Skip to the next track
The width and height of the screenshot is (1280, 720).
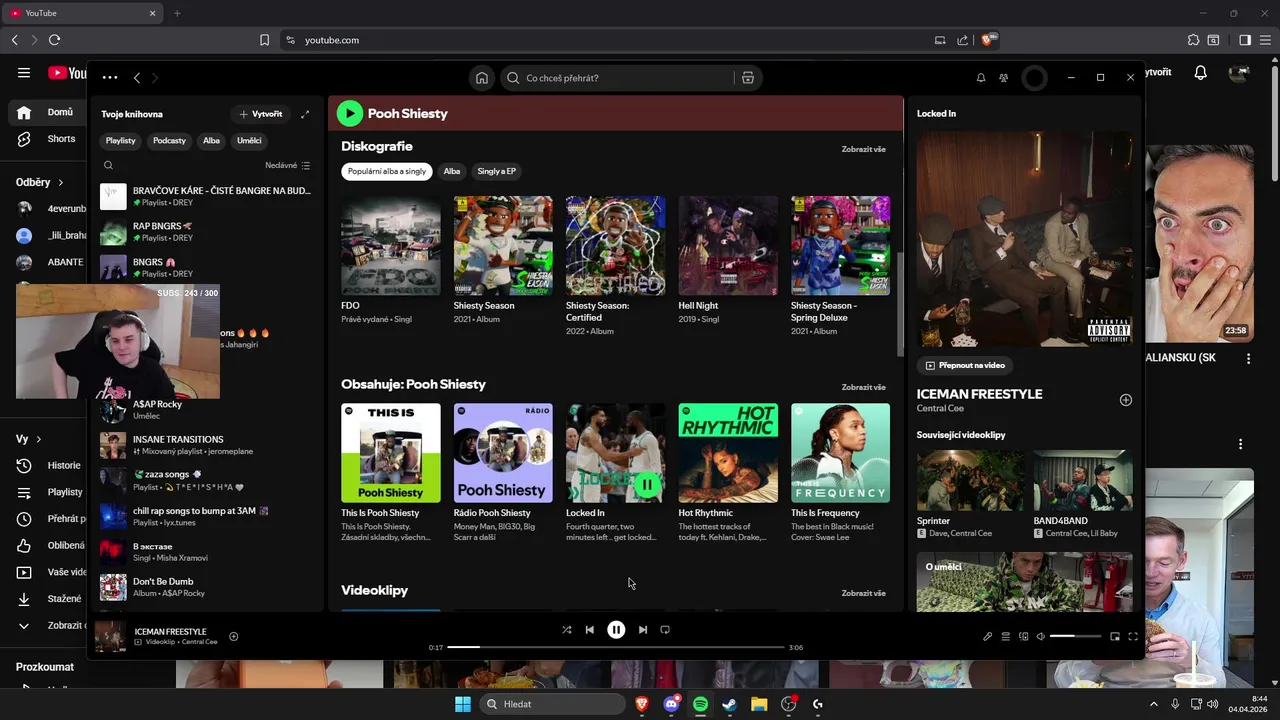coord(643,630)
